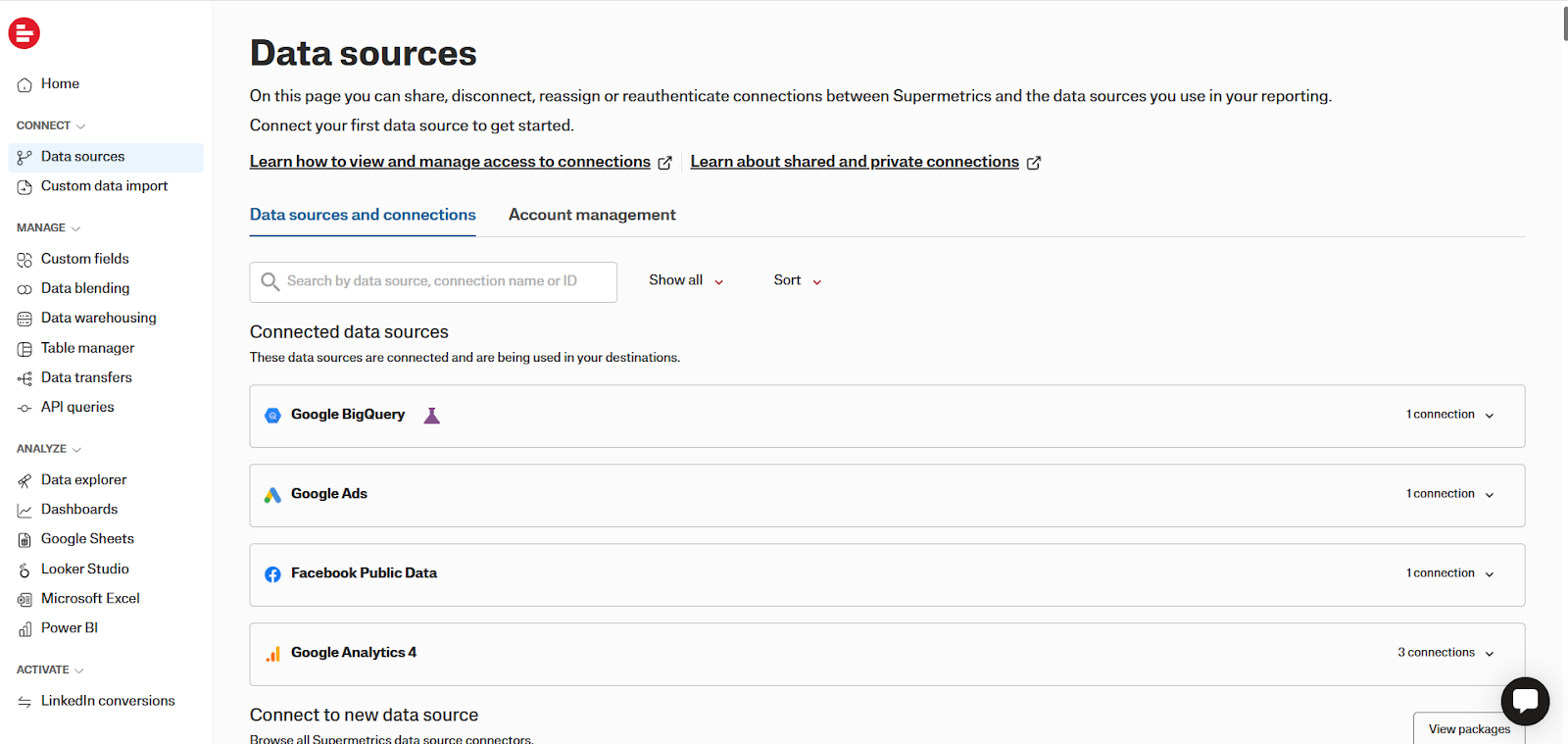Image resolution: width=1568 pixels, height=744 pixels.
Task: Click the Data warehousing icon
Action: [24, 319]
